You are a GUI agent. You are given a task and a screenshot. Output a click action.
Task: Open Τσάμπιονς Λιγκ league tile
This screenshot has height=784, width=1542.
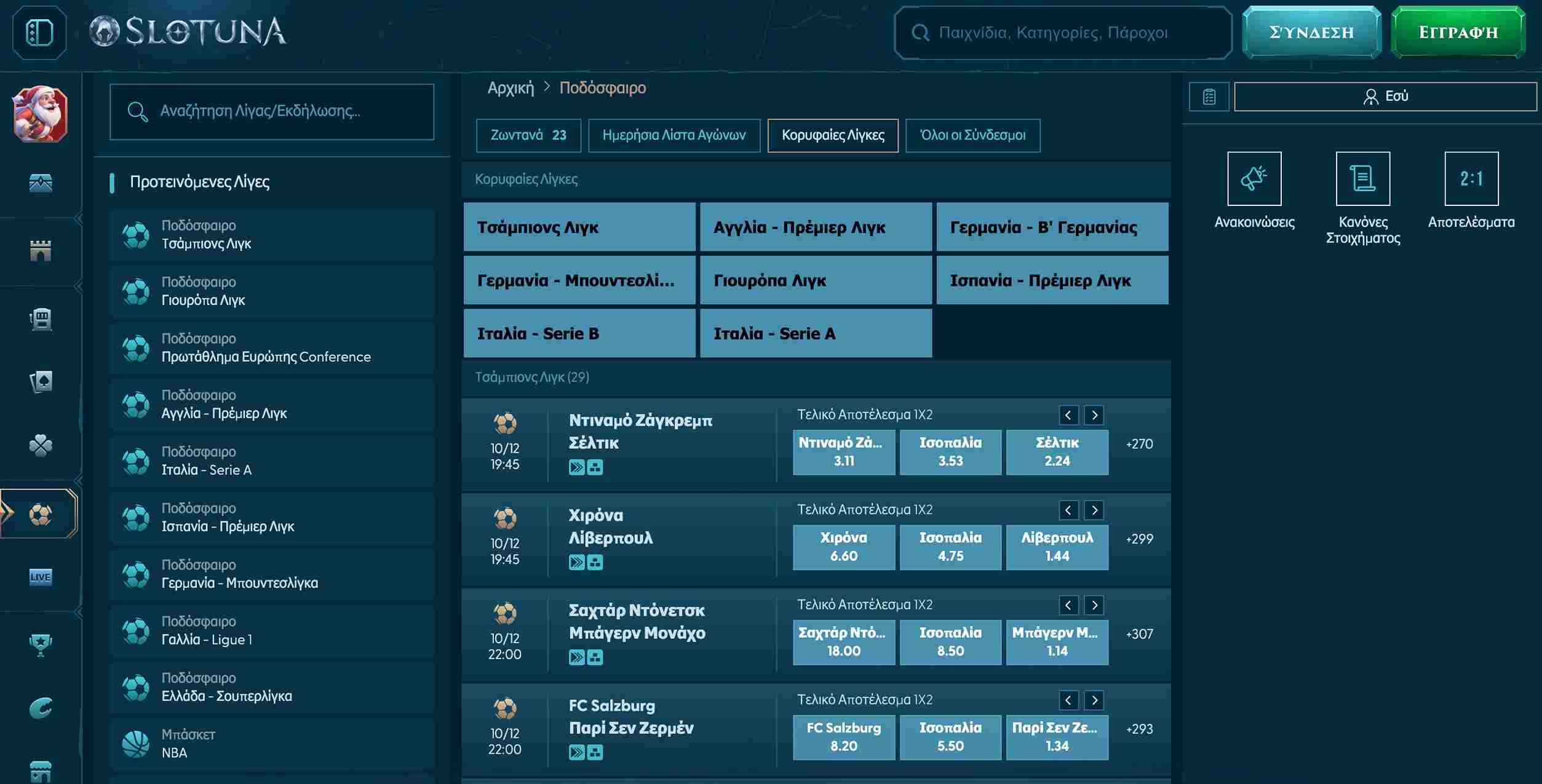pos(579,227)
